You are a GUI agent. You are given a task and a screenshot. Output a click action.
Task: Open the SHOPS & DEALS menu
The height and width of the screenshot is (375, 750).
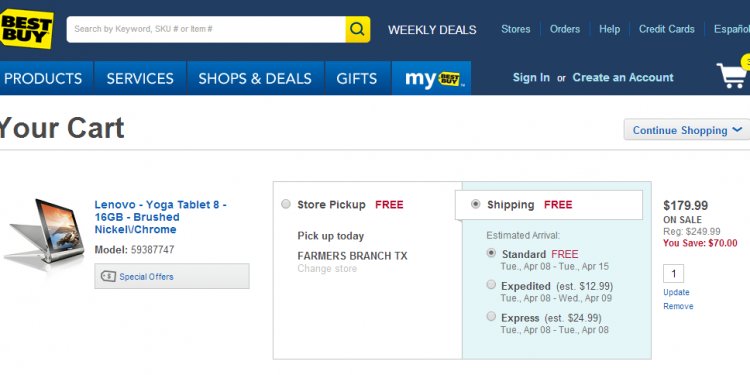255,78
